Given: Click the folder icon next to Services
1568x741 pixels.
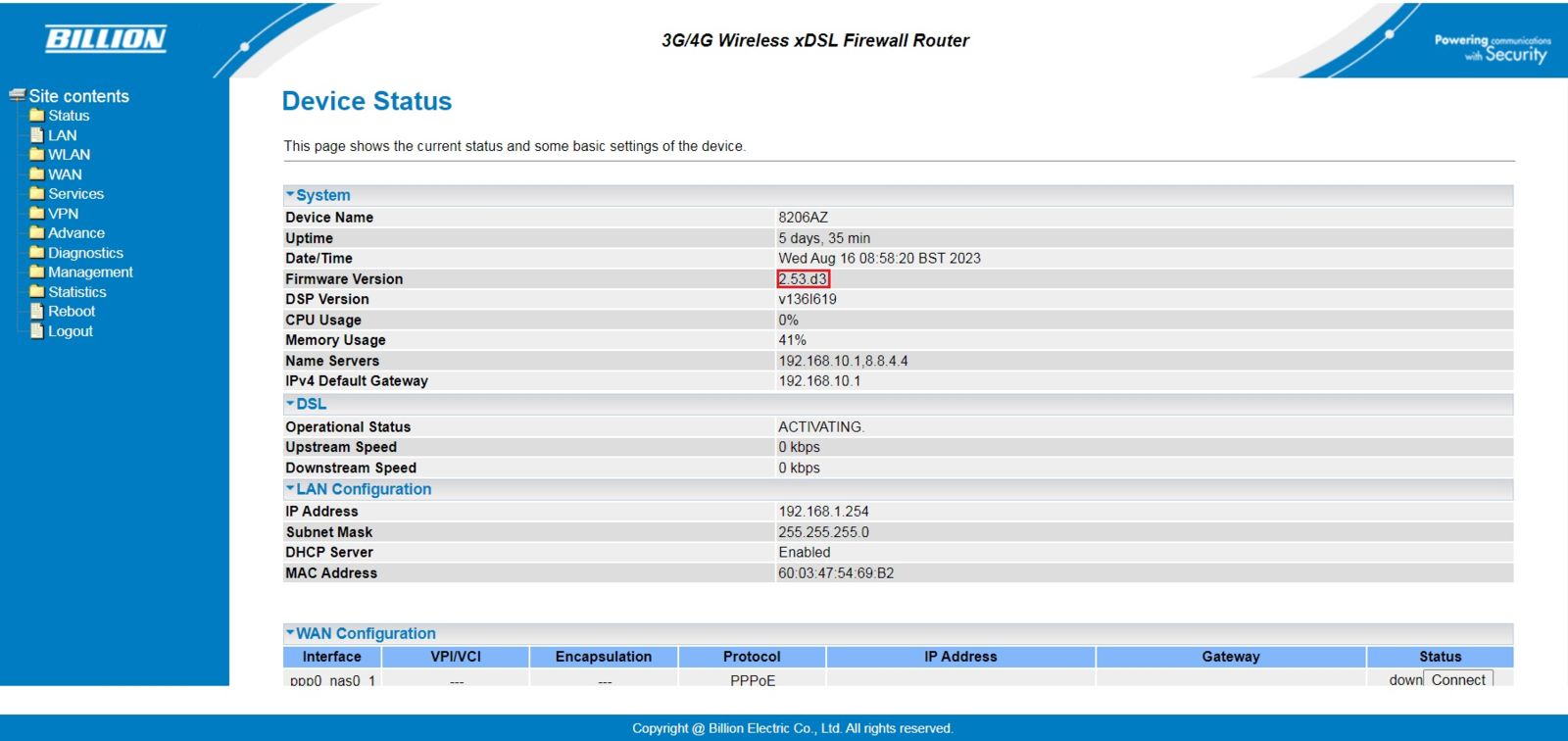Looking at the screenshot, I should (37, 194).
